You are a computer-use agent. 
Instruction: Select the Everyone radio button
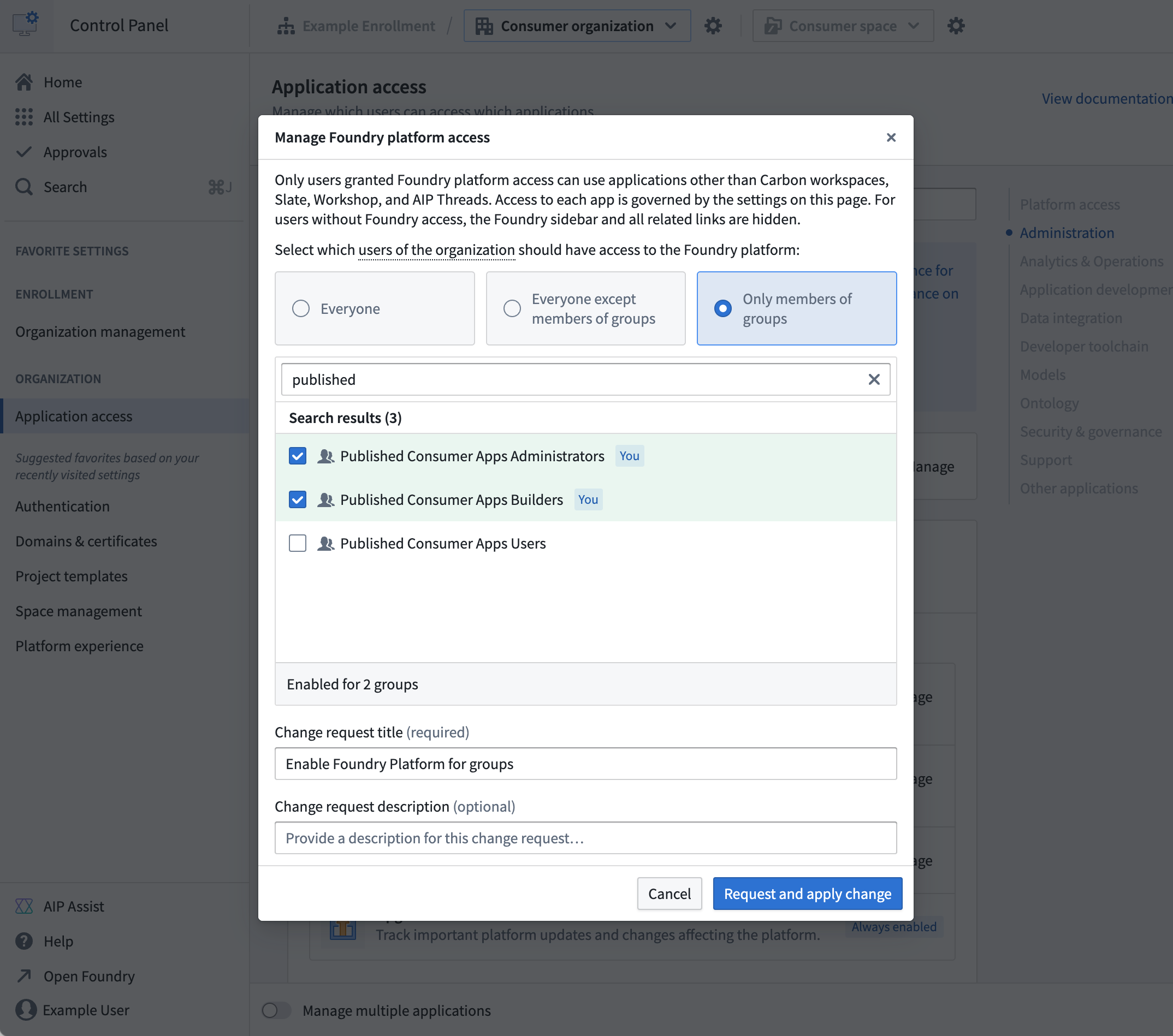pos(301,308)
